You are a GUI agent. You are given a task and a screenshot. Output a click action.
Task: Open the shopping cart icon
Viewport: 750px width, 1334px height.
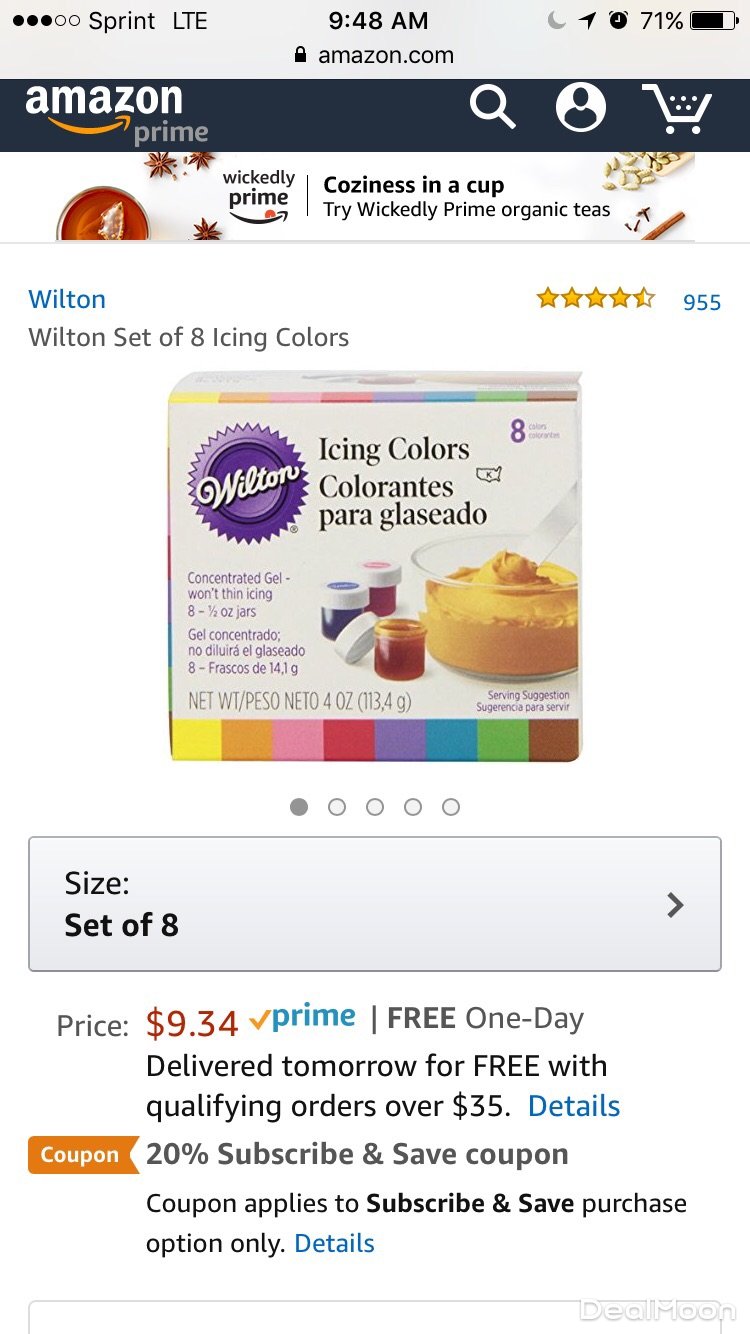pyautogui.click(x=676, y=108)
